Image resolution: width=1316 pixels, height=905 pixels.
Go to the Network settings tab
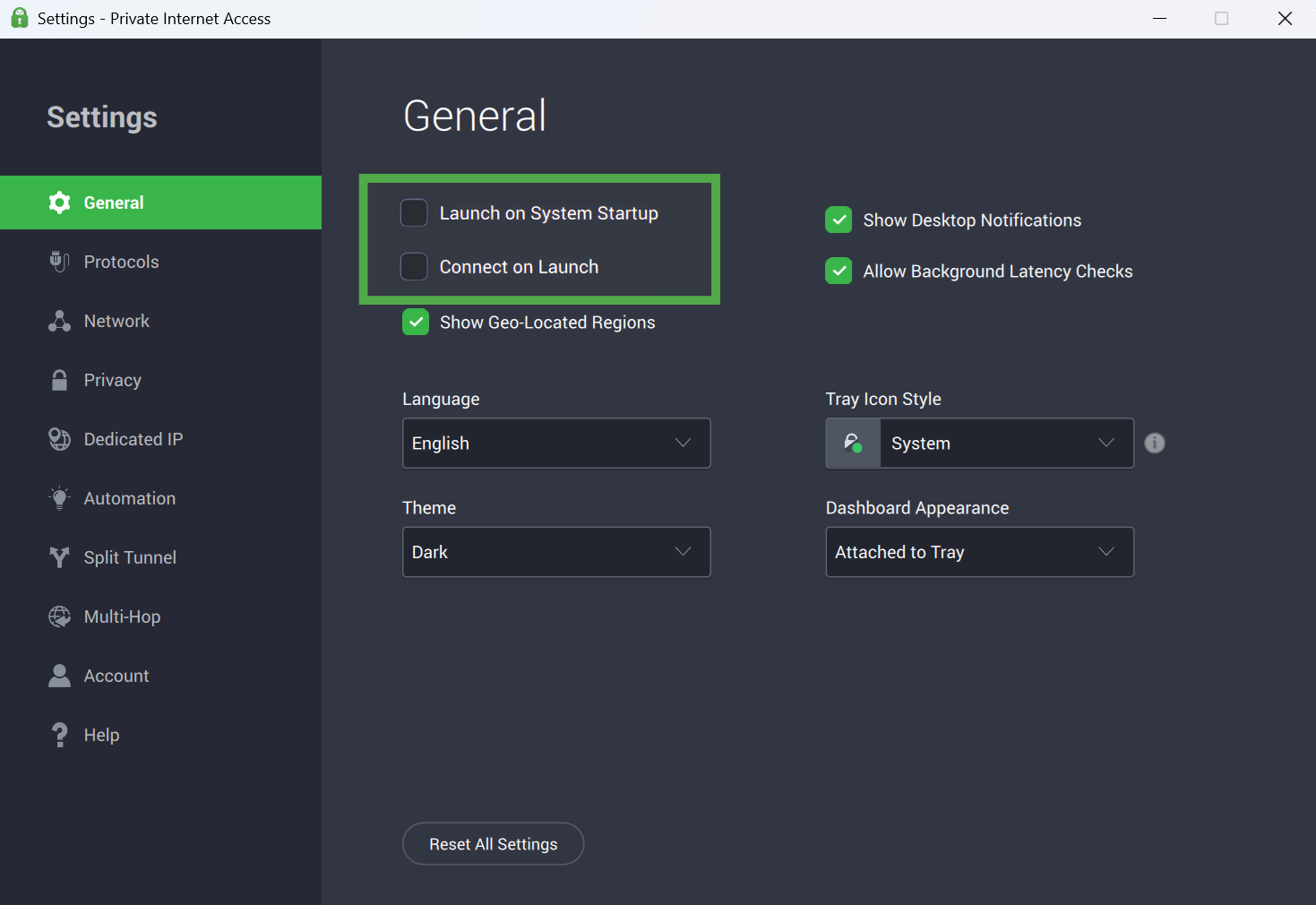[161, 321]
